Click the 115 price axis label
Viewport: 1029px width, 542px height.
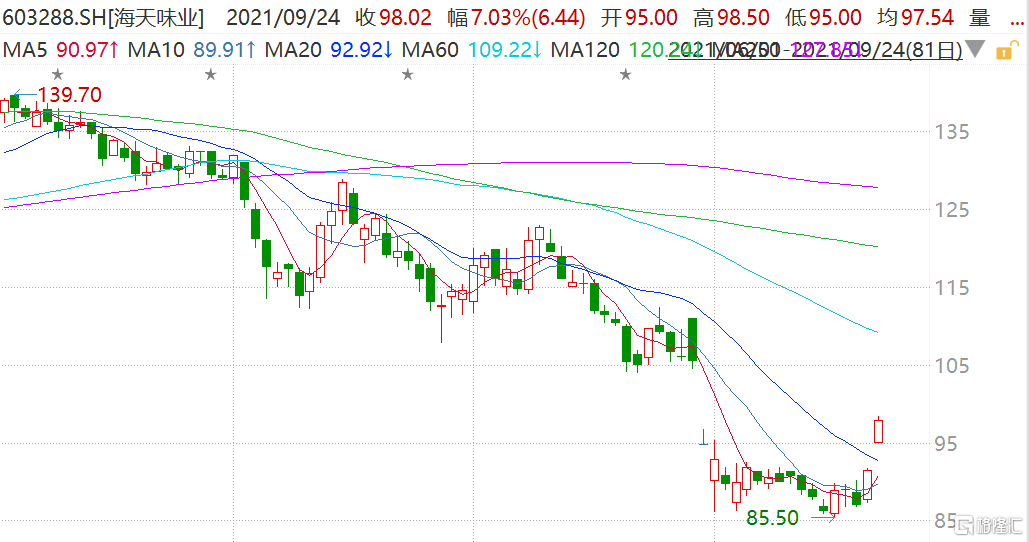[x=952, y=288]
